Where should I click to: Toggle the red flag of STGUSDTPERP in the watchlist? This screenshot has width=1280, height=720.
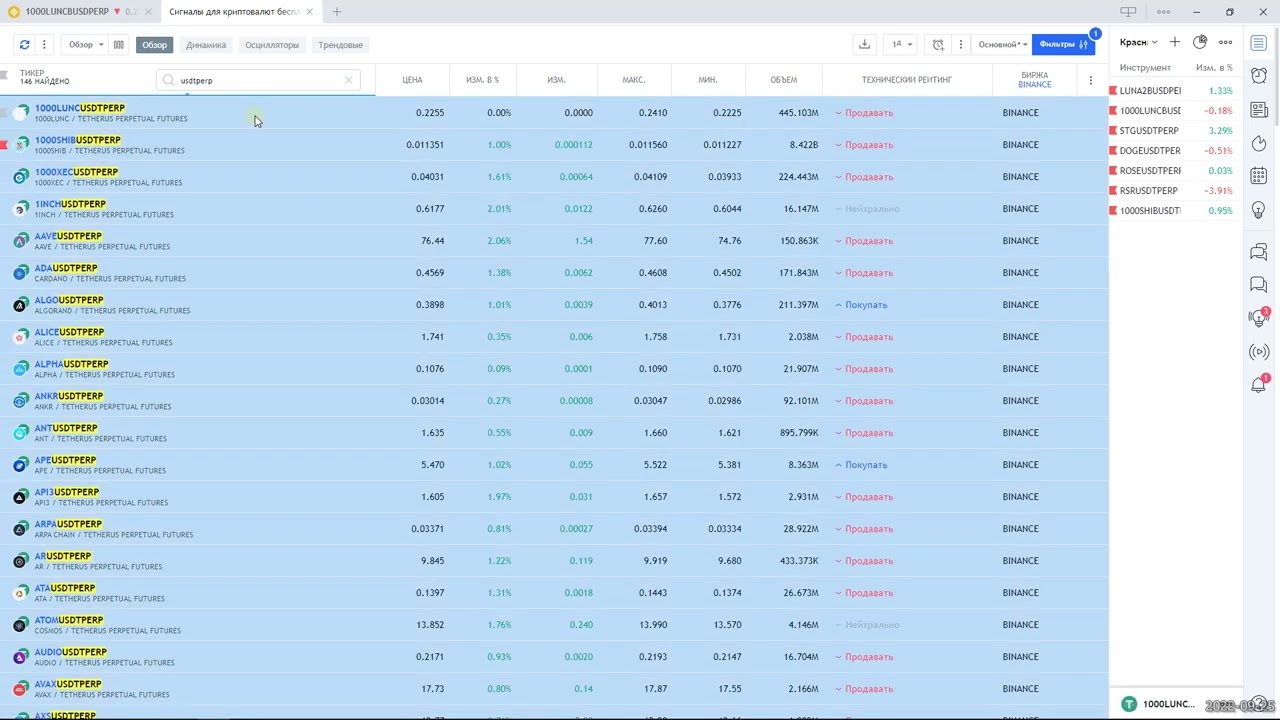click(x=1114, y=131)
